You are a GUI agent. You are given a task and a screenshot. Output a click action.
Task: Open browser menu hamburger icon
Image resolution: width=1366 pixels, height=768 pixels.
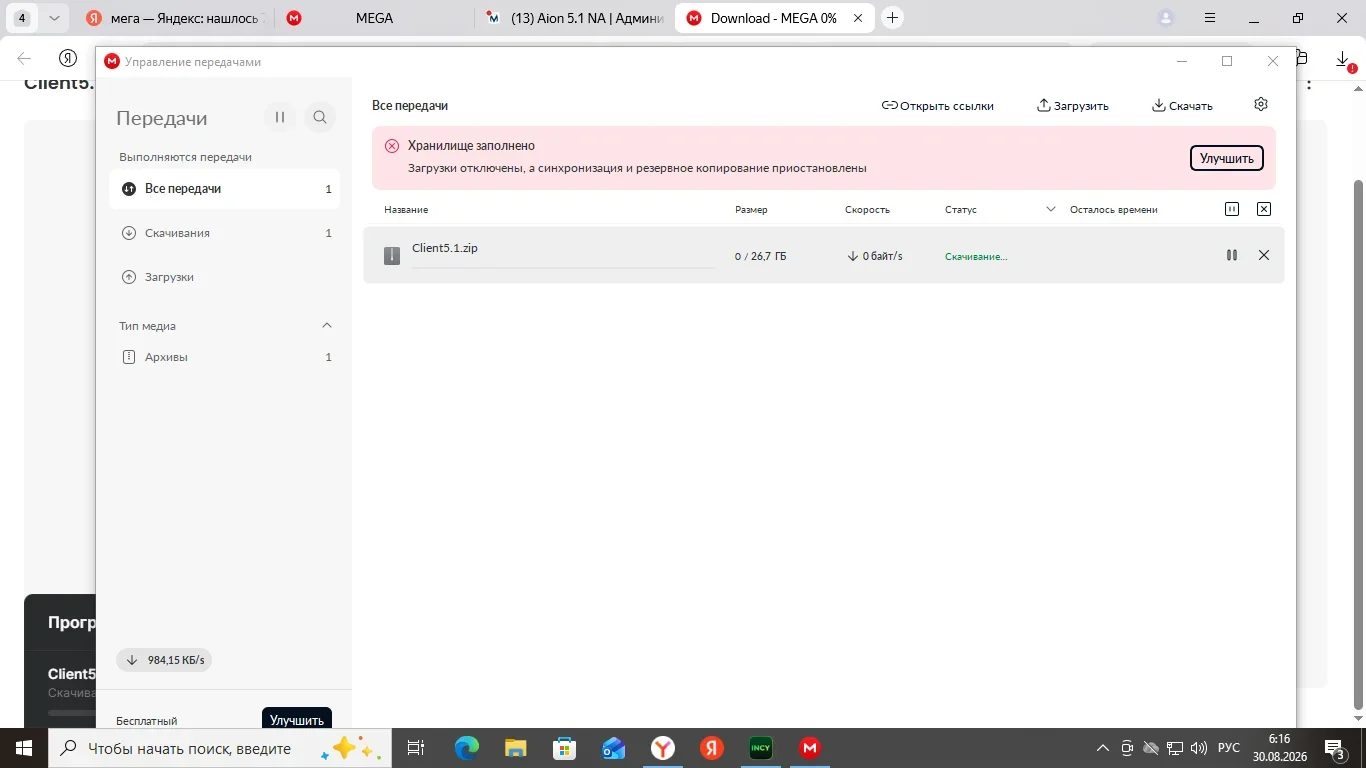tap(1210, 18)
